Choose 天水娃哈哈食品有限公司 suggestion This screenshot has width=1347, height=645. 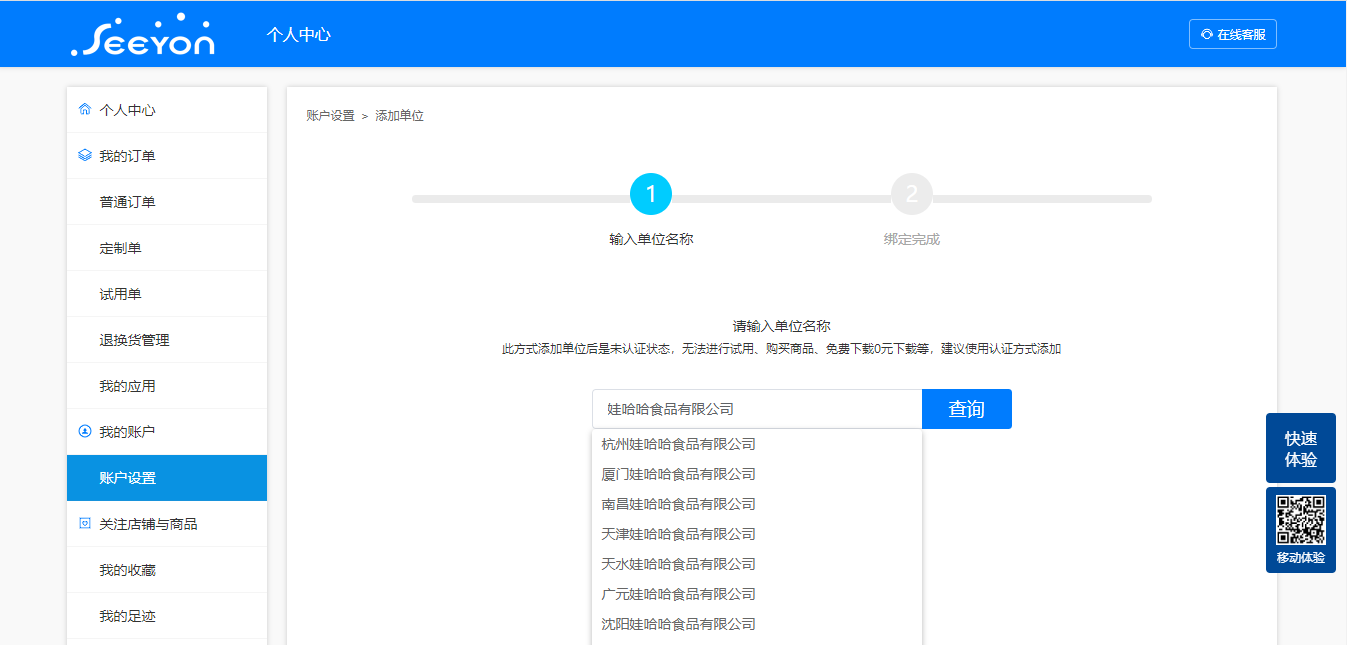[757, 564]
